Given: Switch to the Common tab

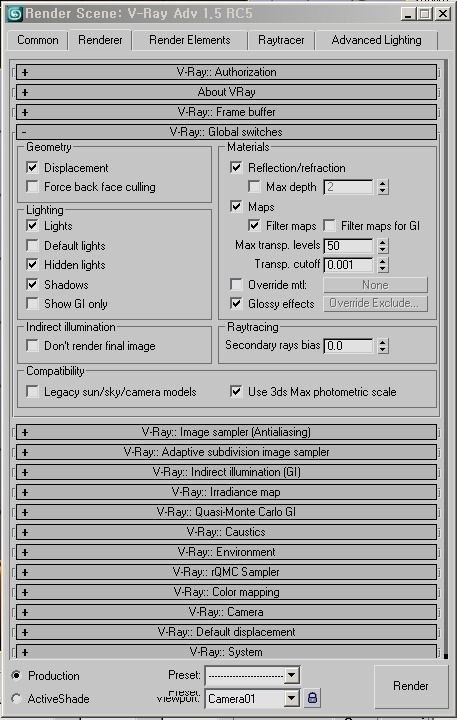Looking at the screenshot, I should 38,40.
